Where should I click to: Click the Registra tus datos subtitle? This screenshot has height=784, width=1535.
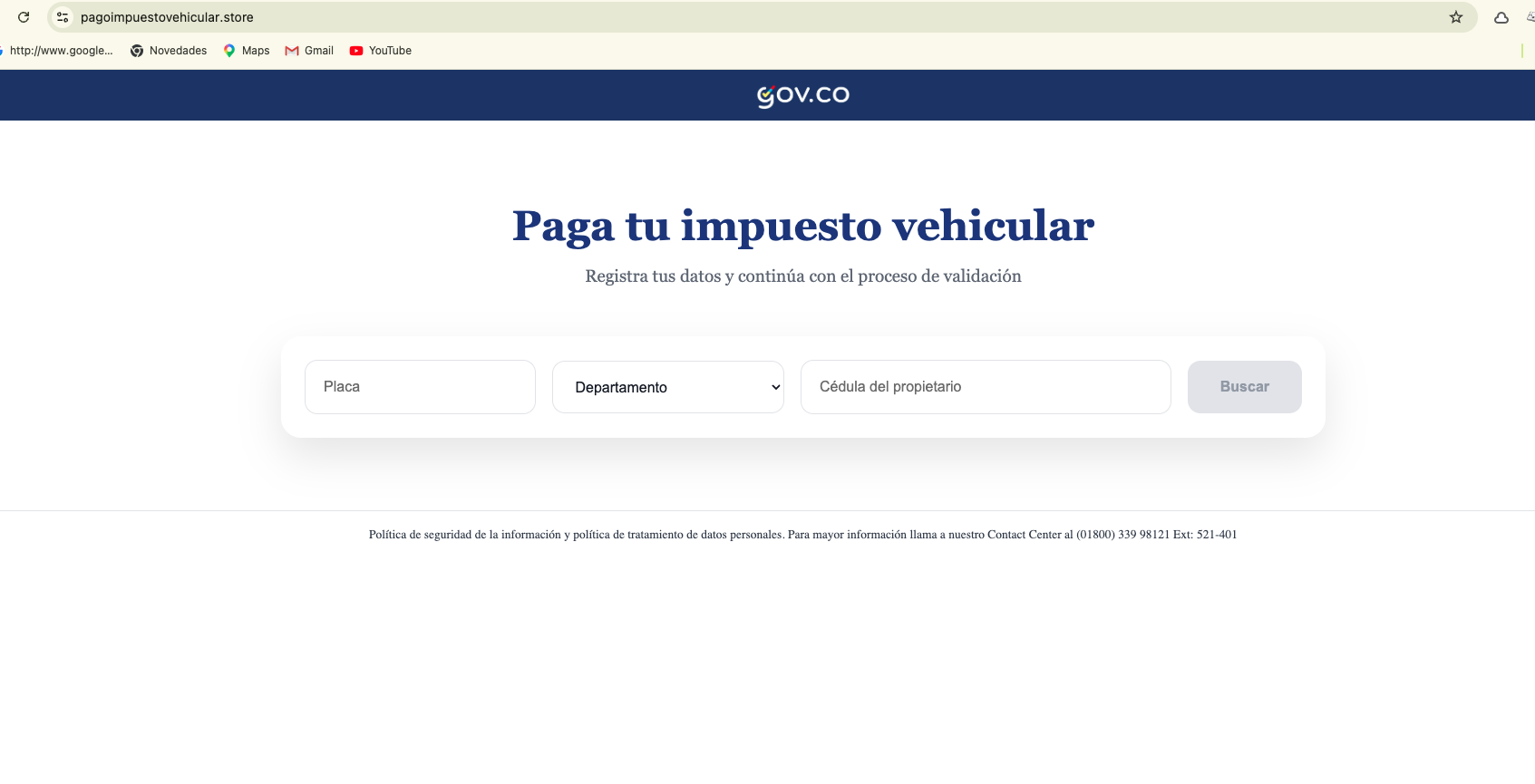(x=803, y=276)
